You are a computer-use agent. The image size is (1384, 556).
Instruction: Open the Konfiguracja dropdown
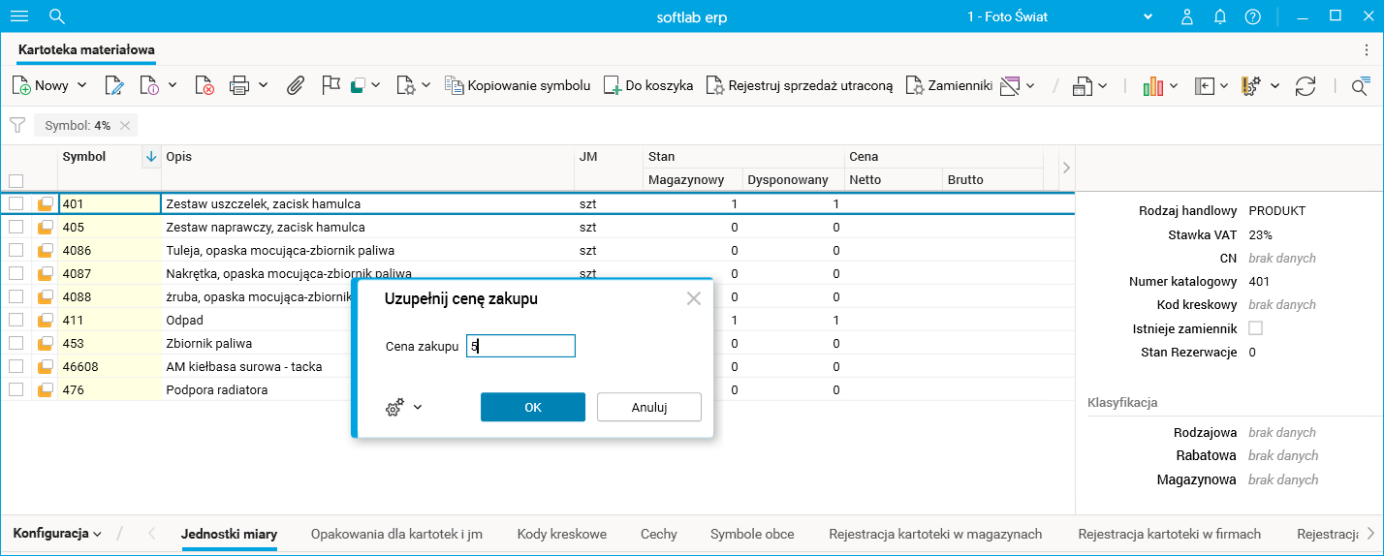click(57, 534)
